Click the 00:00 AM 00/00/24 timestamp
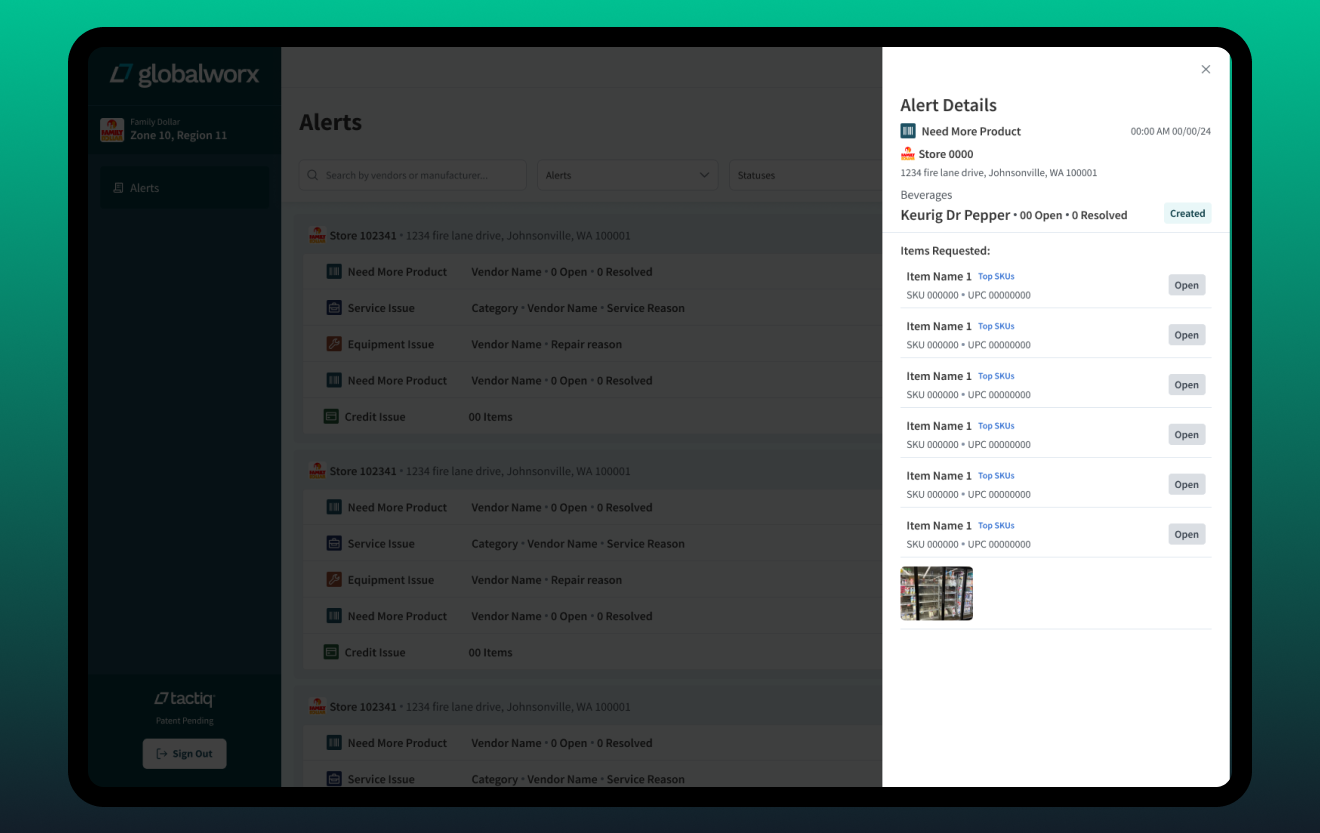1320x833 pixels. 1171,131
